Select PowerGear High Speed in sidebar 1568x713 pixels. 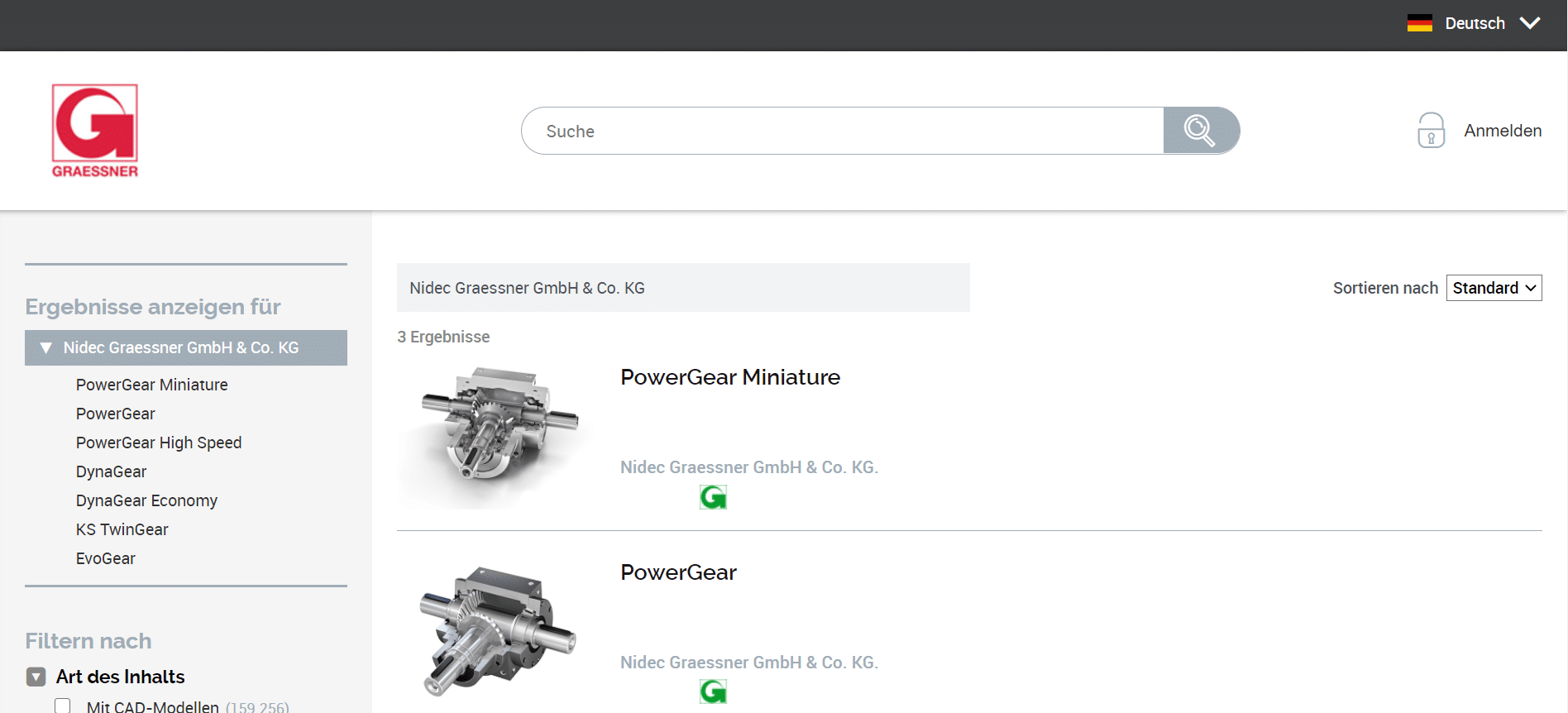pyautogui.click(x=159, y=443)
